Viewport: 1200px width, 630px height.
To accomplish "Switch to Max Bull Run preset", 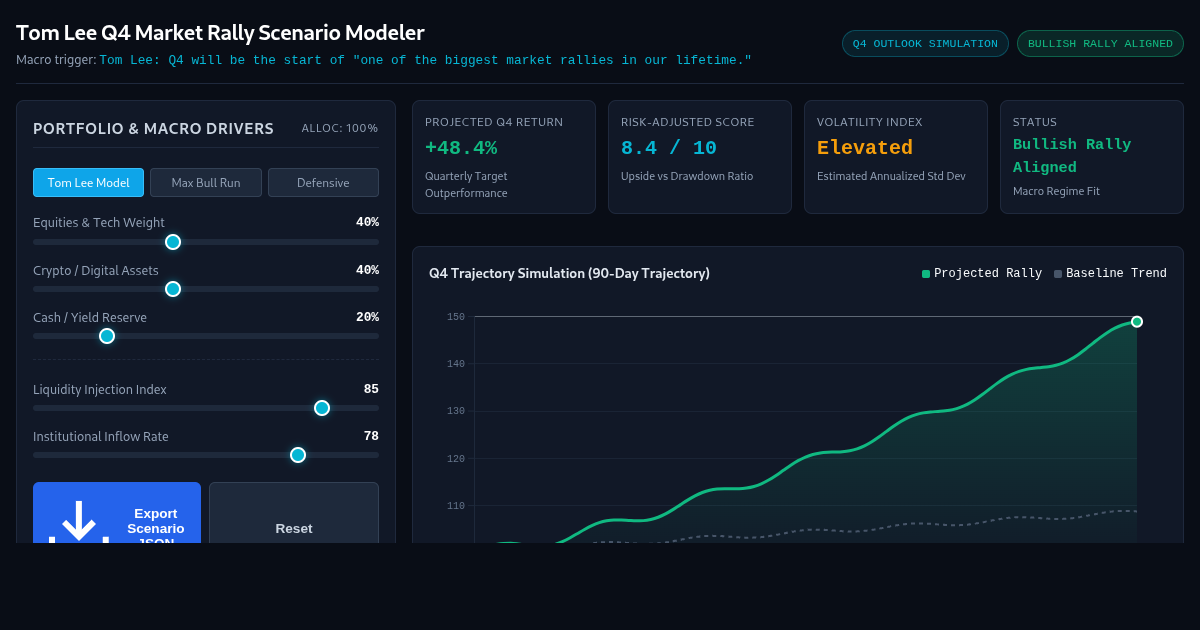I will [x=206, y=183].
